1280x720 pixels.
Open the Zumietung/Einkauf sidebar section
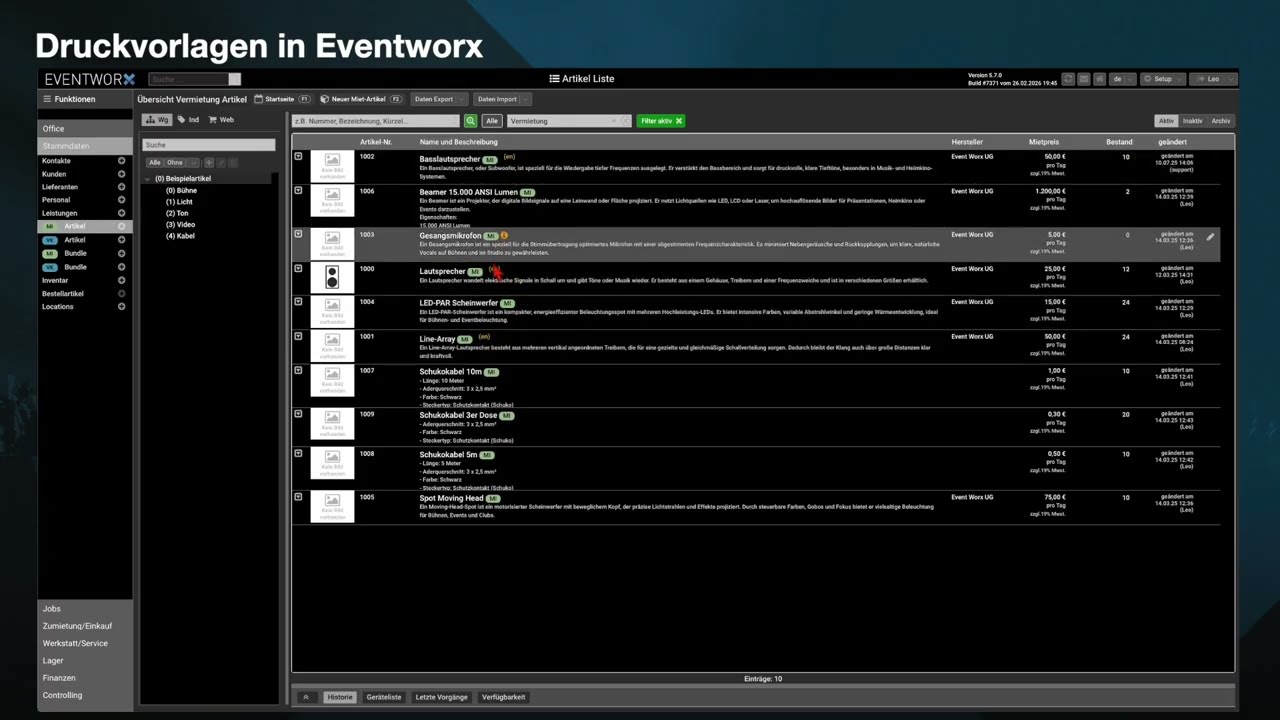(85, 626)
